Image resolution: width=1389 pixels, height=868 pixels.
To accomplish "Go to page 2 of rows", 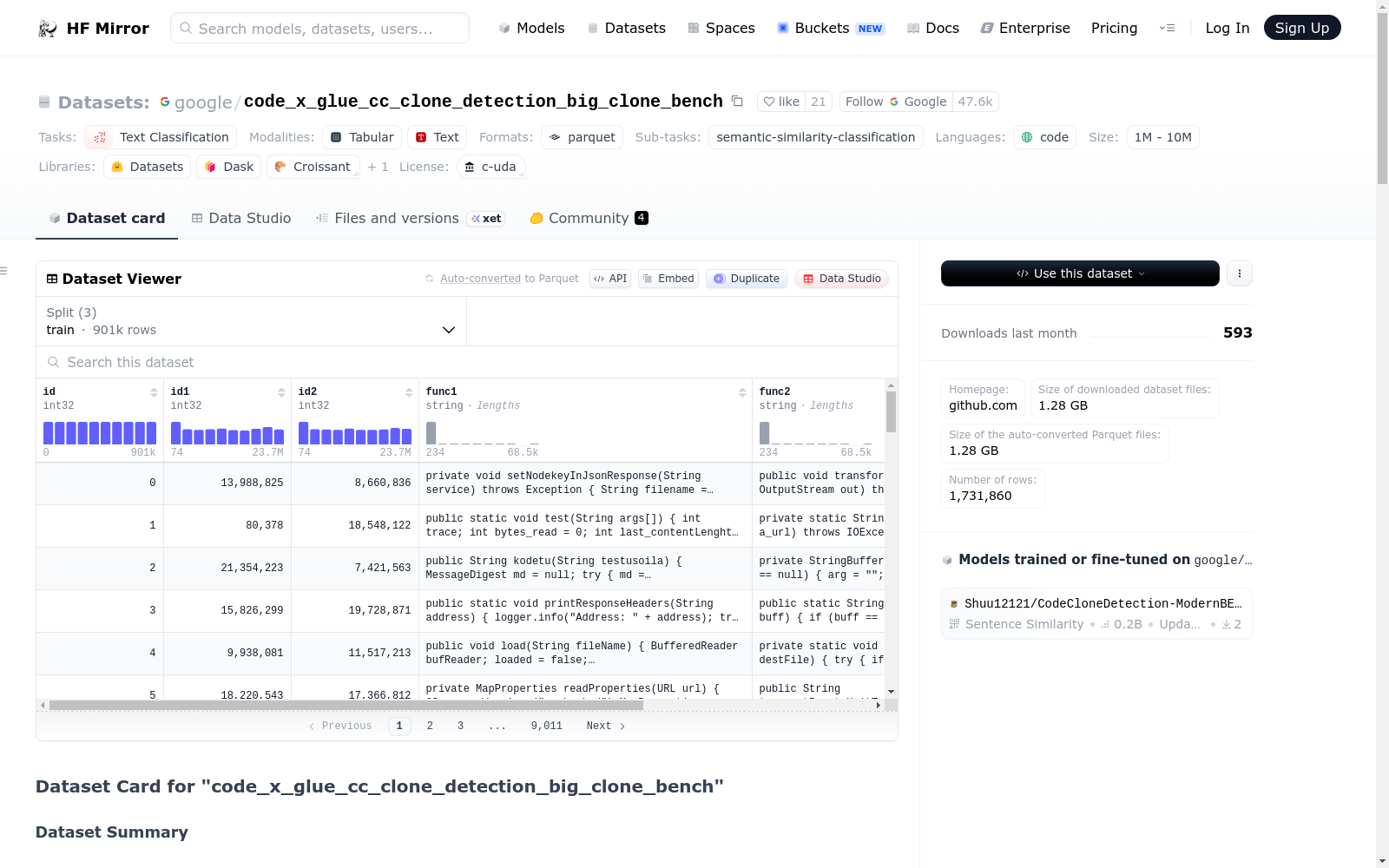I will pyautogui.click(x=430, y=726).
